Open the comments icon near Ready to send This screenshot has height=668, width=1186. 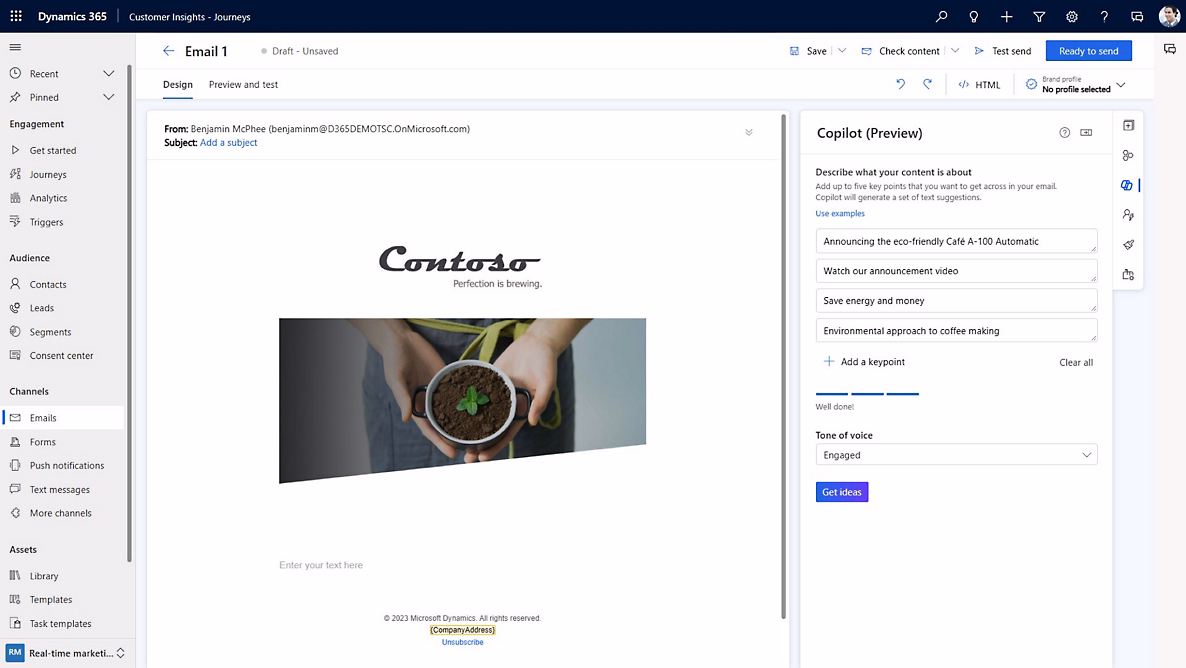[1170, 50]
